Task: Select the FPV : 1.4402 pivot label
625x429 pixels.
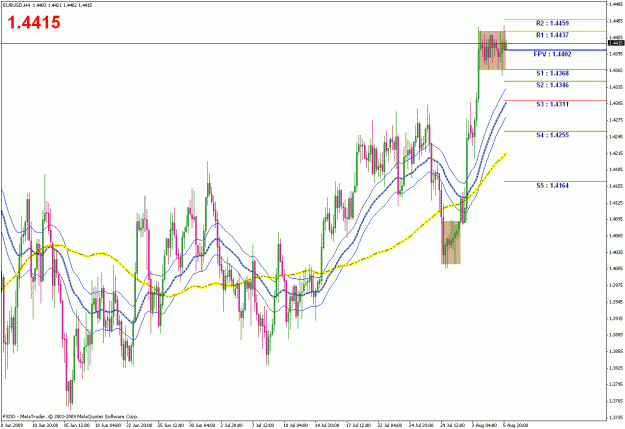Action: (552, 54)
